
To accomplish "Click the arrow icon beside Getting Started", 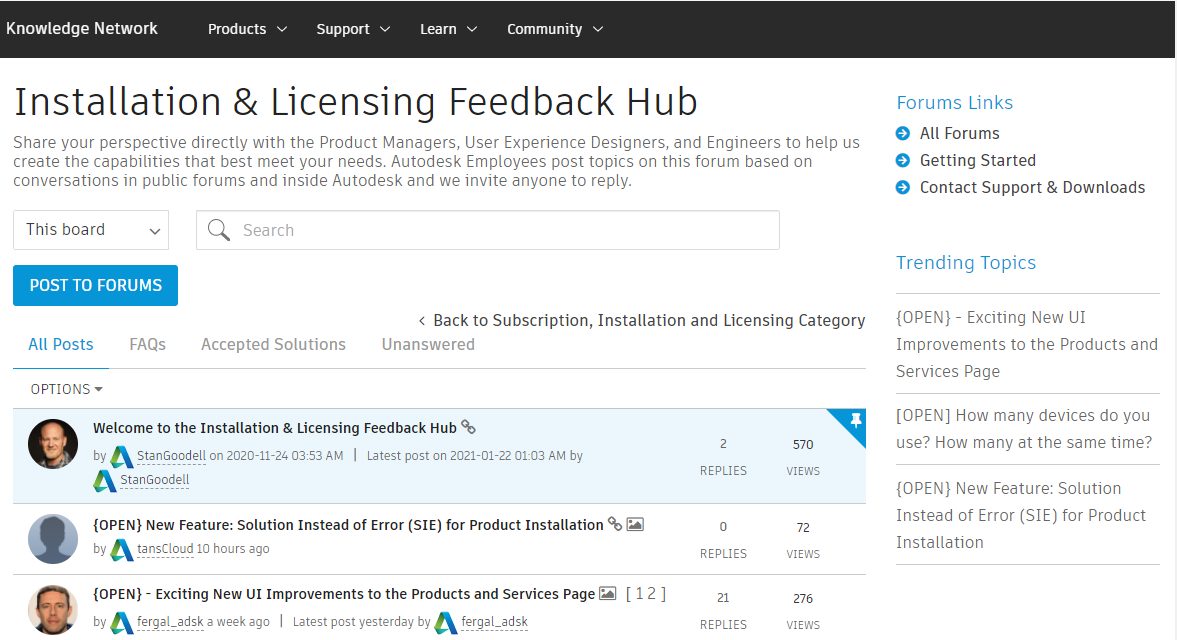I will coord(903,160).
